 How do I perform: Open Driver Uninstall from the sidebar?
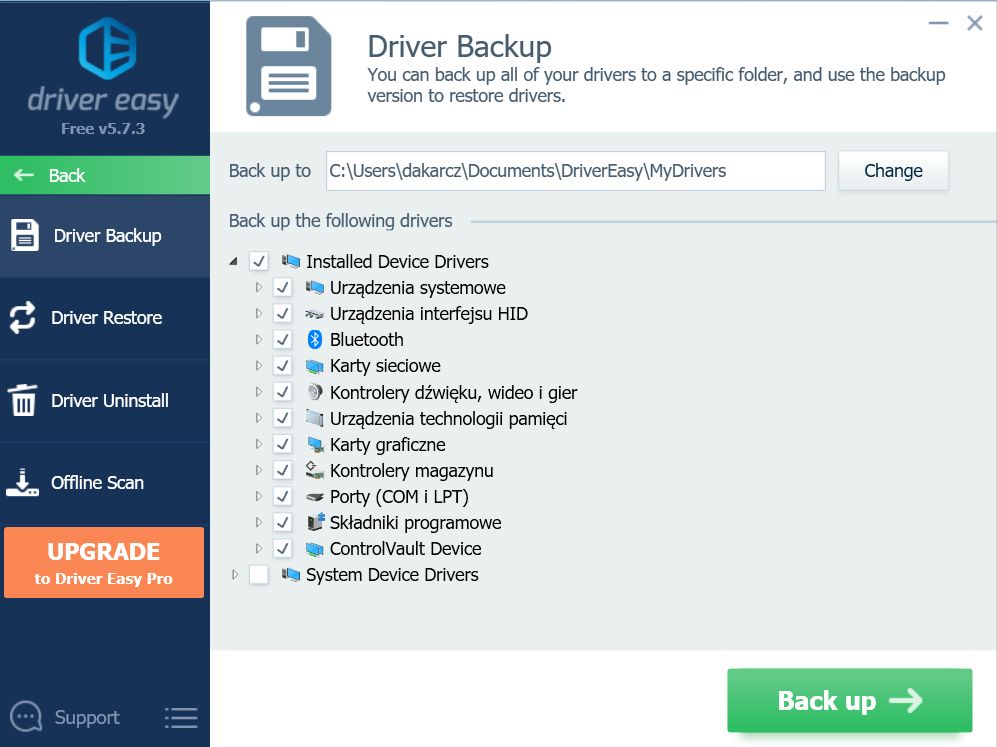pyautogui.click(x=24, y=400)
